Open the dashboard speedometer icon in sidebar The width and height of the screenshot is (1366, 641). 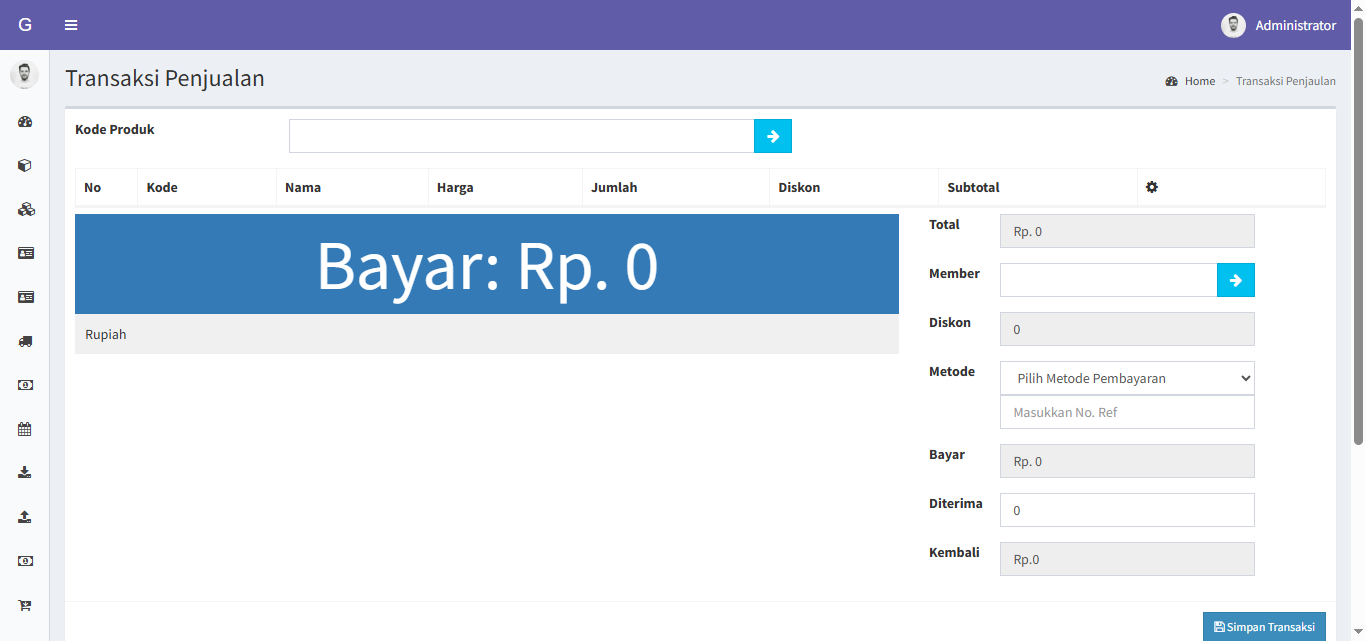pos(25,122)
